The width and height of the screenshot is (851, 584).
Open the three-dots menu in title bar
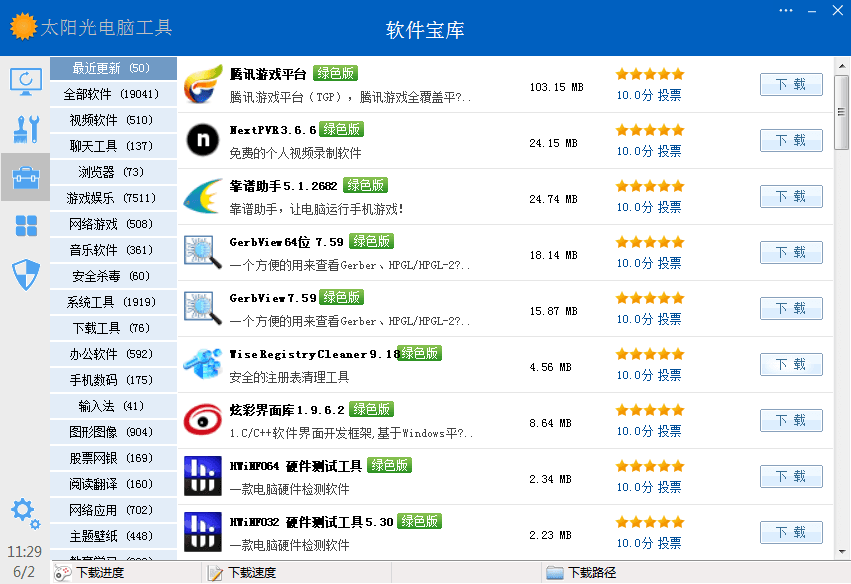click(786, 11)
